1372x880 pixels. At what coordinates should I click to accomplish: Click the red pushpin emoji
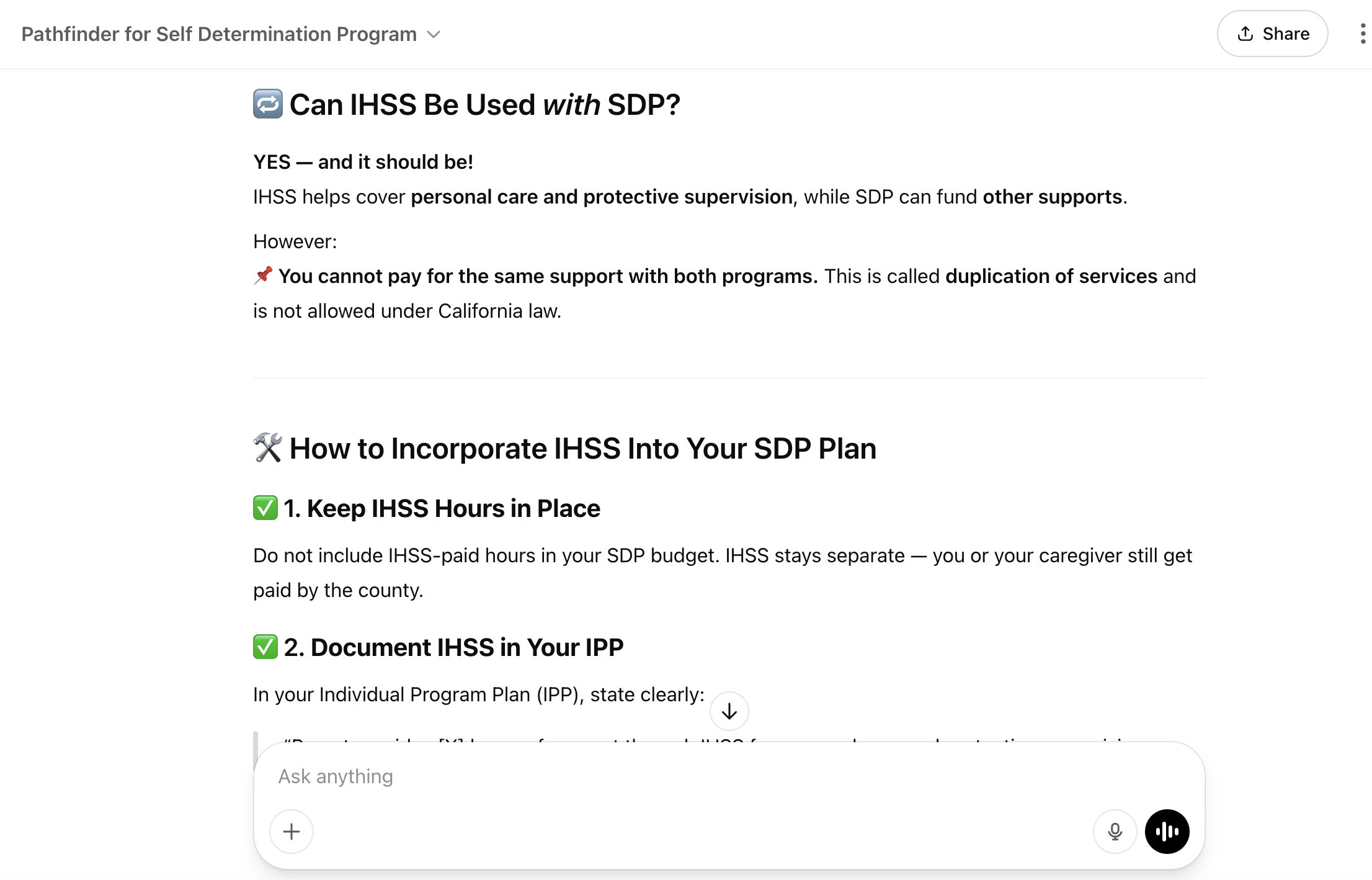point(263,275)
